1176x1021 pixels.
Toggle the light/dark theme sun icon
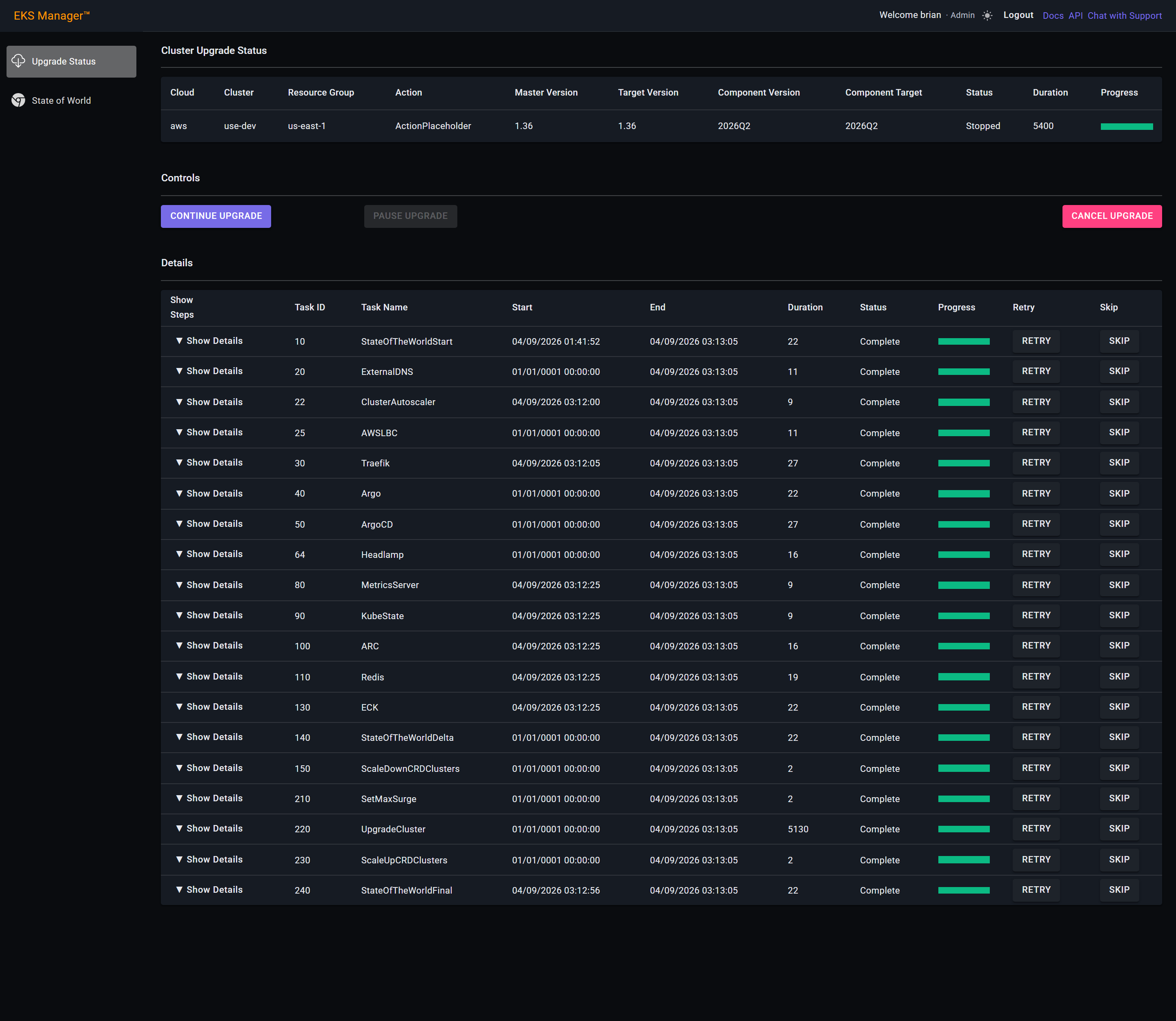coord(987,16)
